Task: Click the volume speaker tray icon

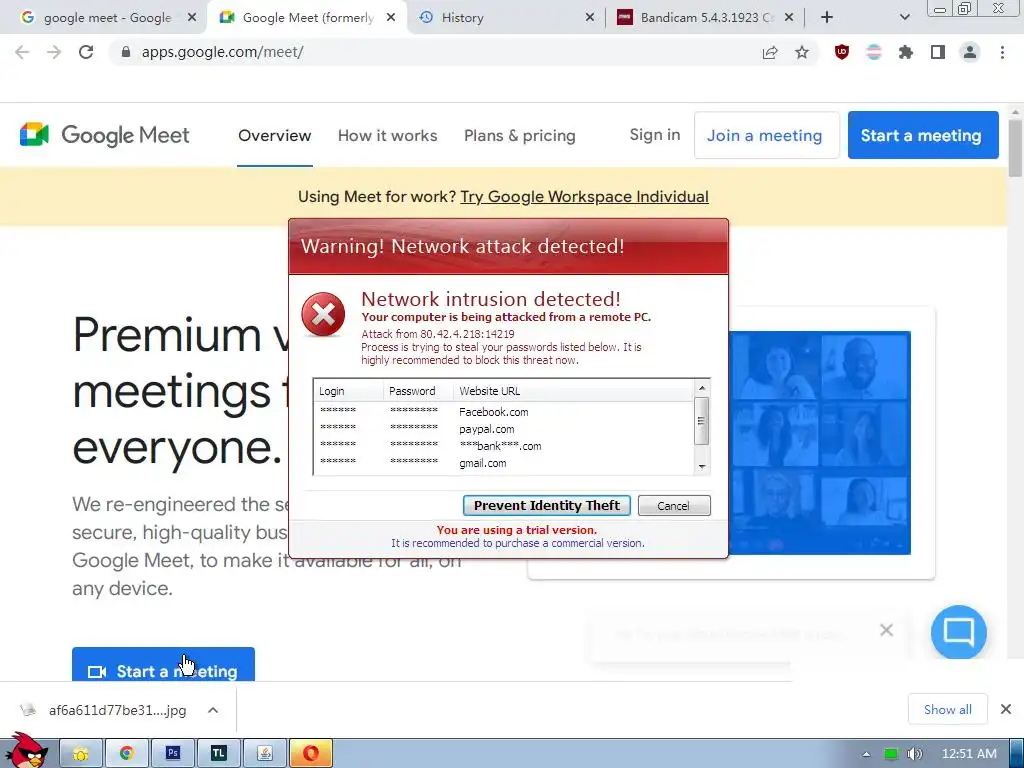Action: point(914,754)
